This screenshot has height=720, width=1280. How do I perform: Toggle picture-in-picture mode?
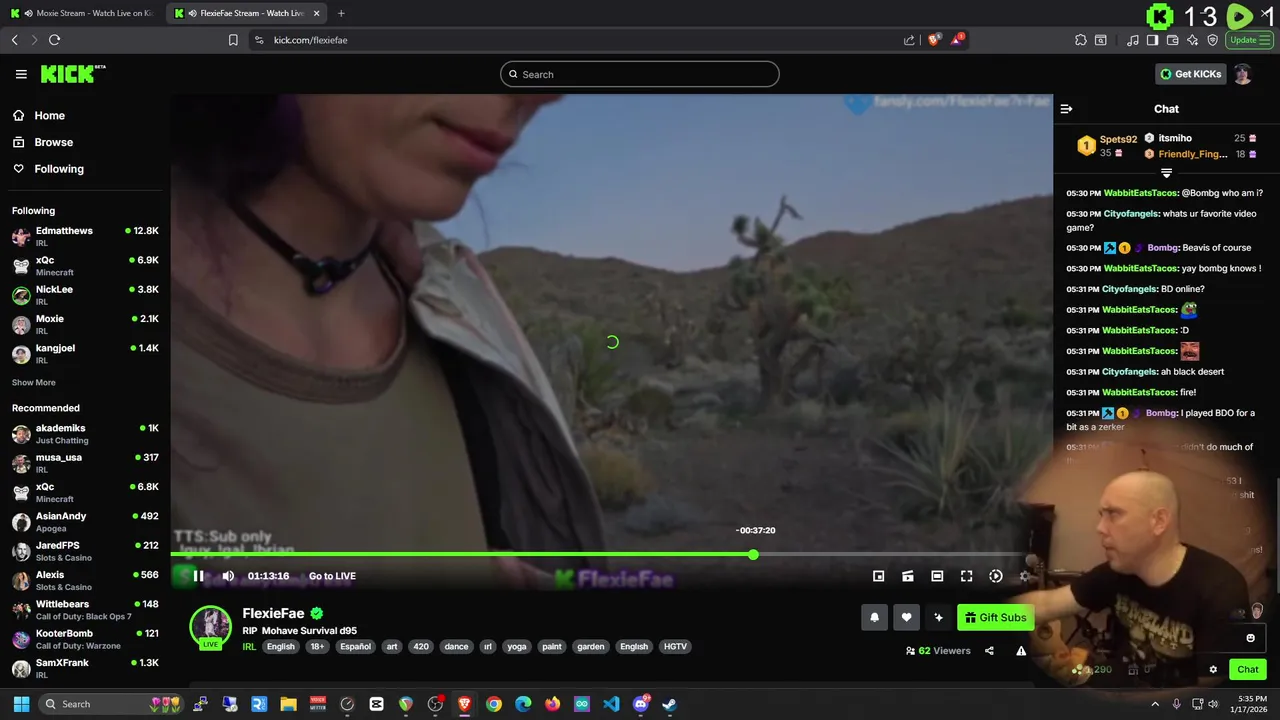pyautogui.click(x=878, y=576)
